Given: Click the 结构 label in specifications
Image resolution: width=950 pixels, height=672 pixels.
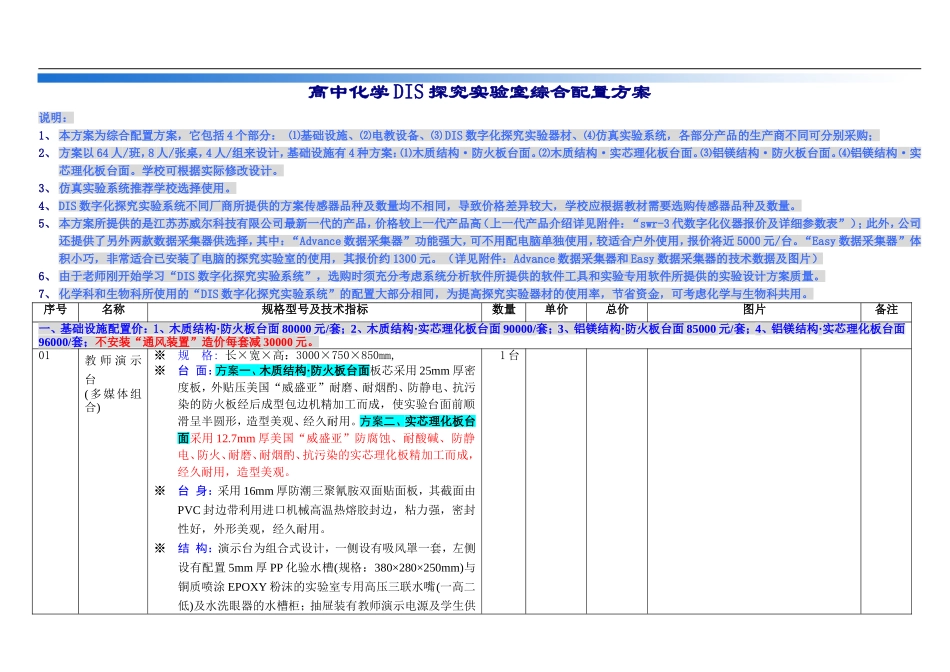Looking at the screenshot, I should [x=192, y=548].
